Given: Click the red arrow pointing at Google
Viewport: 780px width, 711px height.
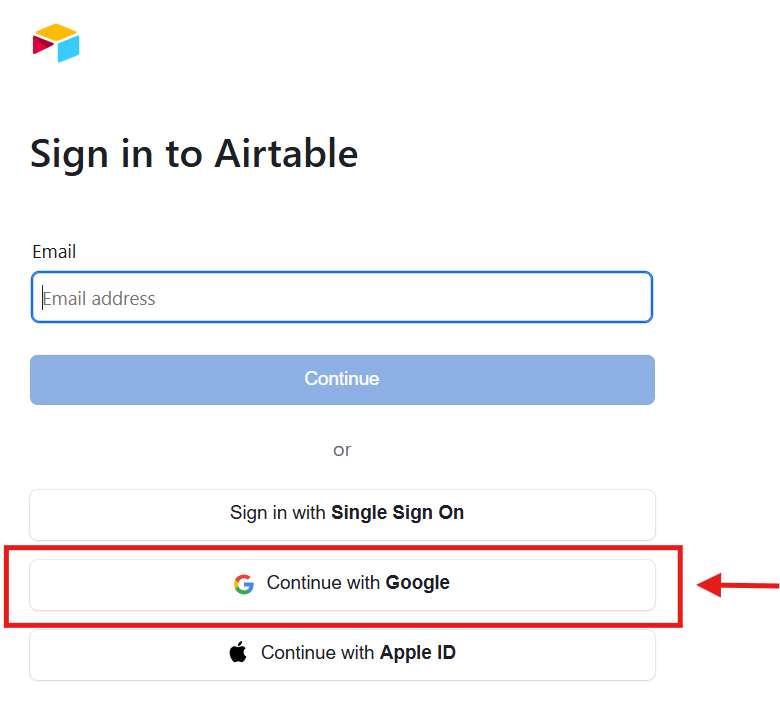Looking at the screenshot, I should tap(738, 586).
